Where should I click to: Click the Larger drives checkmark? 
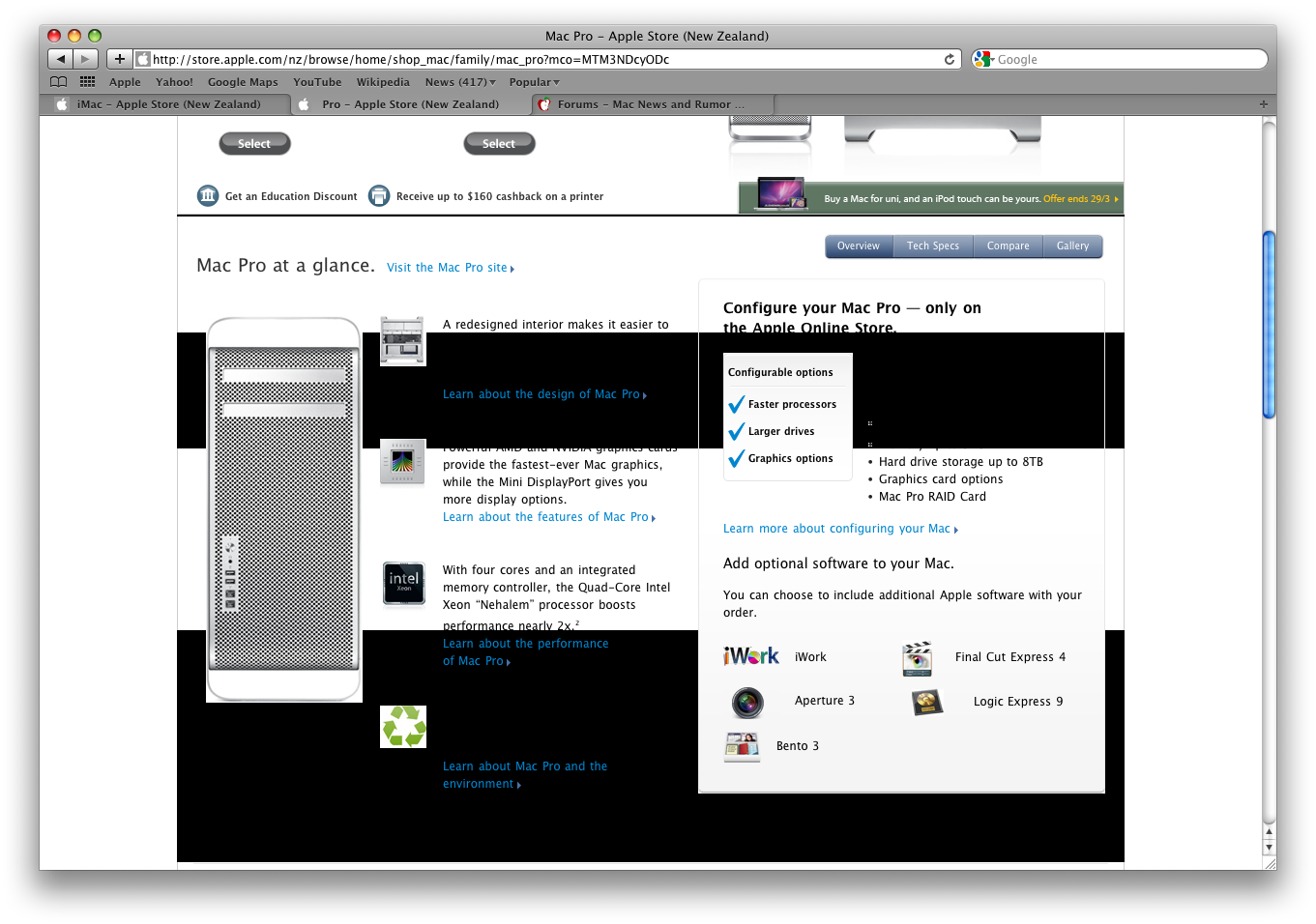[737, 431]
